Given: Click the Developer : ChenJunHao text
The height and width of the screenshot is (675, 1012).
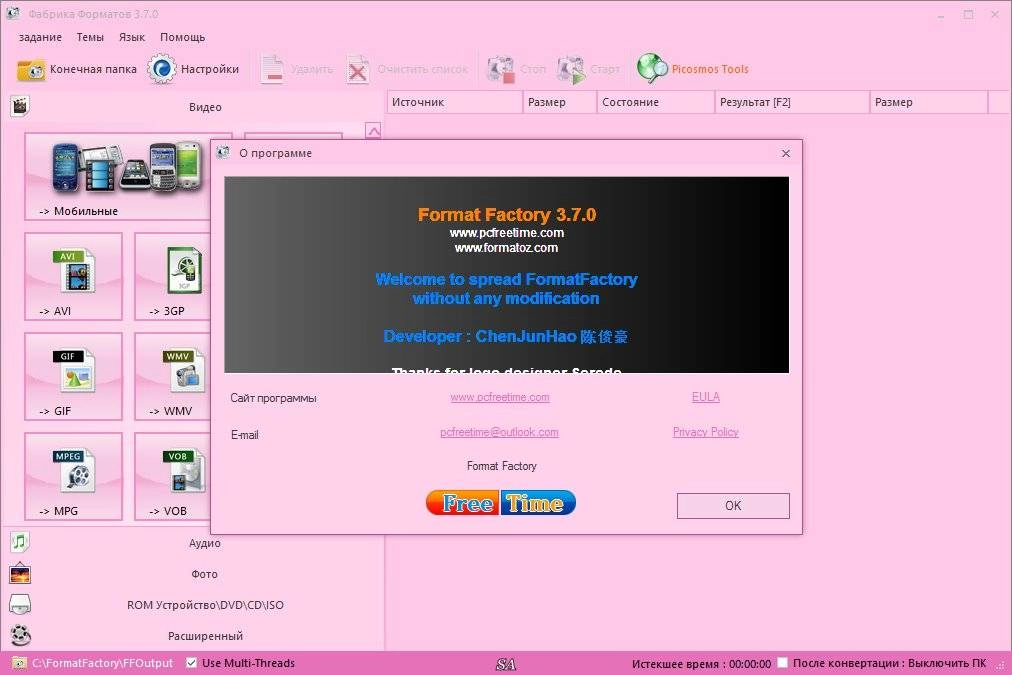Looking at the screenshot, I should pos(505,336).
